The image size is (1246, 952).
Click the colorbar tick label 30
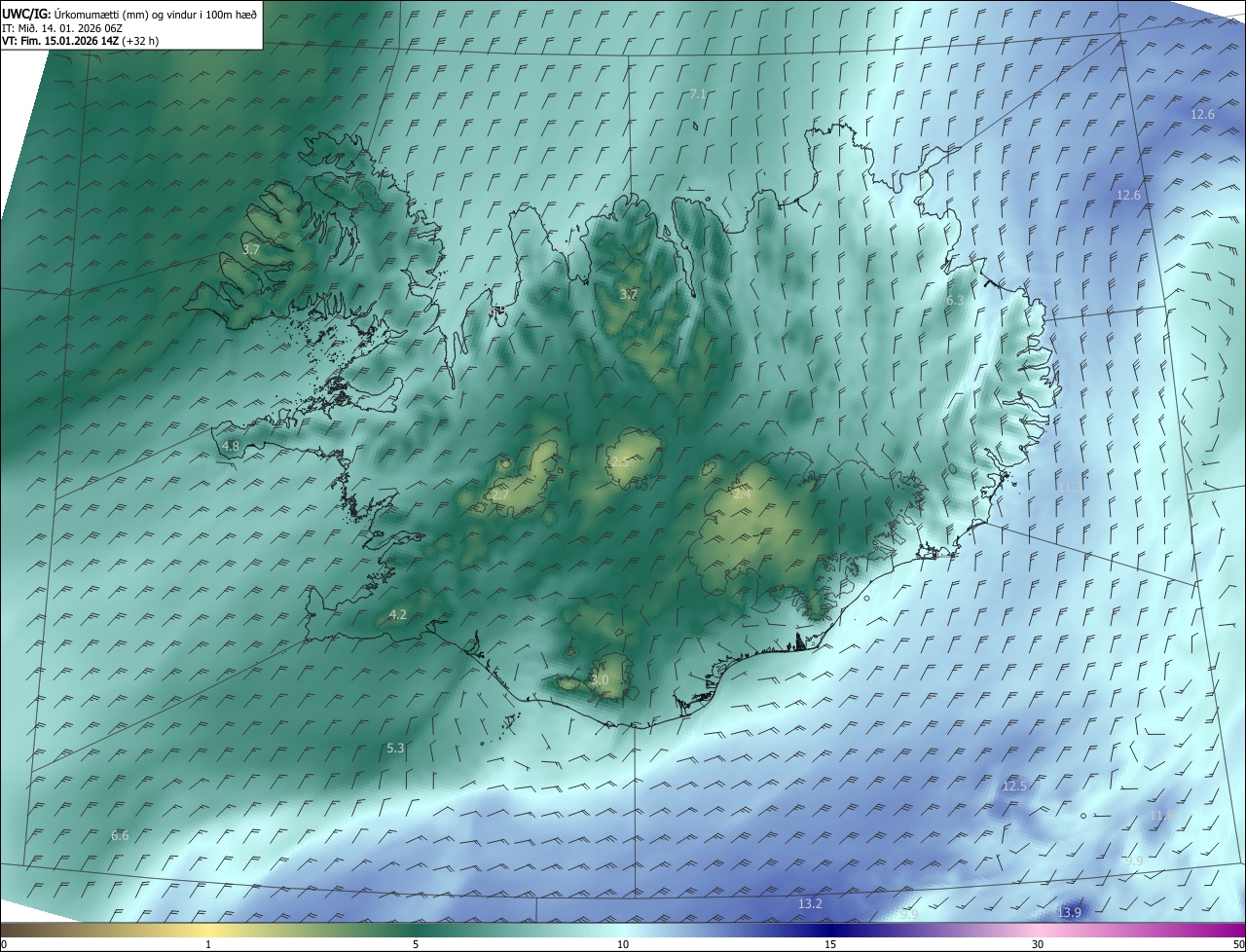point(1038,944)
